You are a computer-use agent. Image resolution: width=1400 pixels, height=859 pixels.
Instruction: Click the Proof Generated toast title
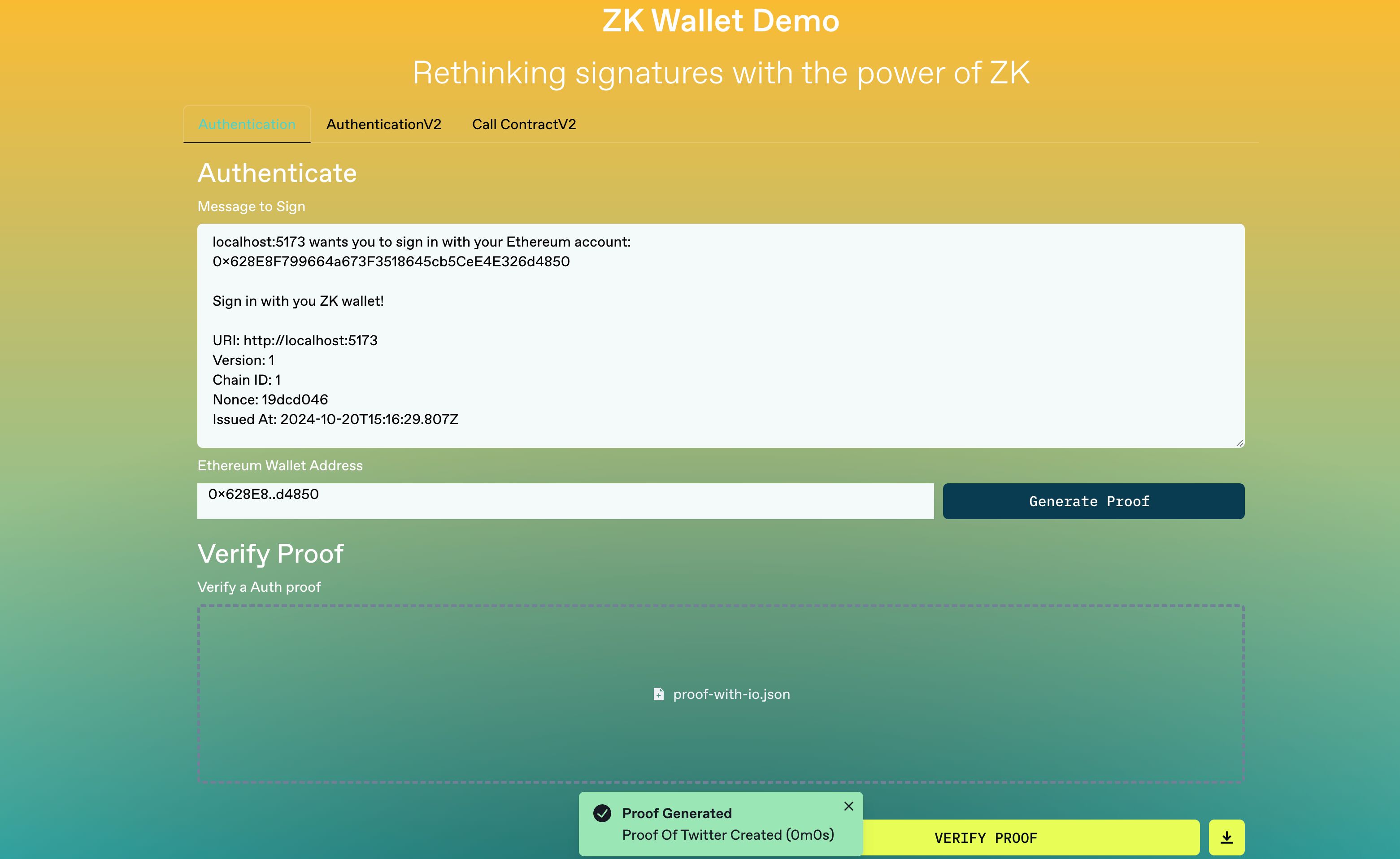[677, 813]
